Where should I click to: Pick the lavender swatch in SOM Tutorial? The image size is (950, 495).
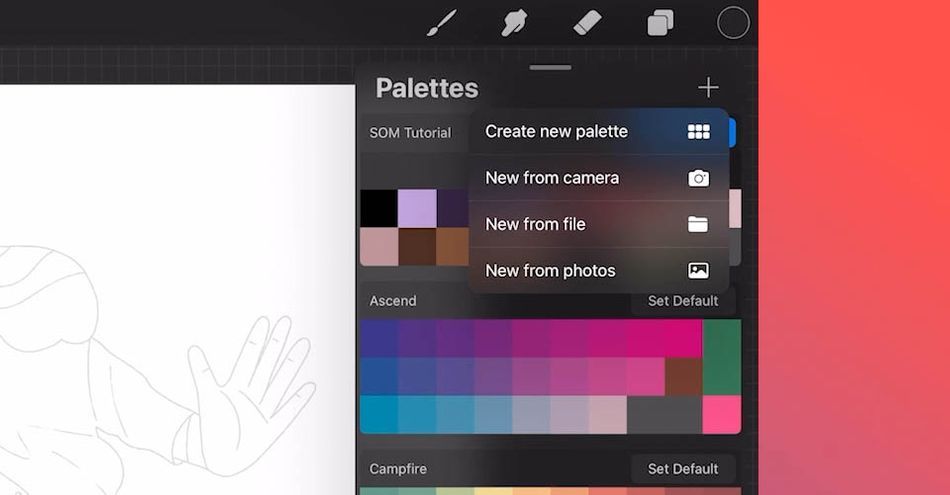pos(417,208)
